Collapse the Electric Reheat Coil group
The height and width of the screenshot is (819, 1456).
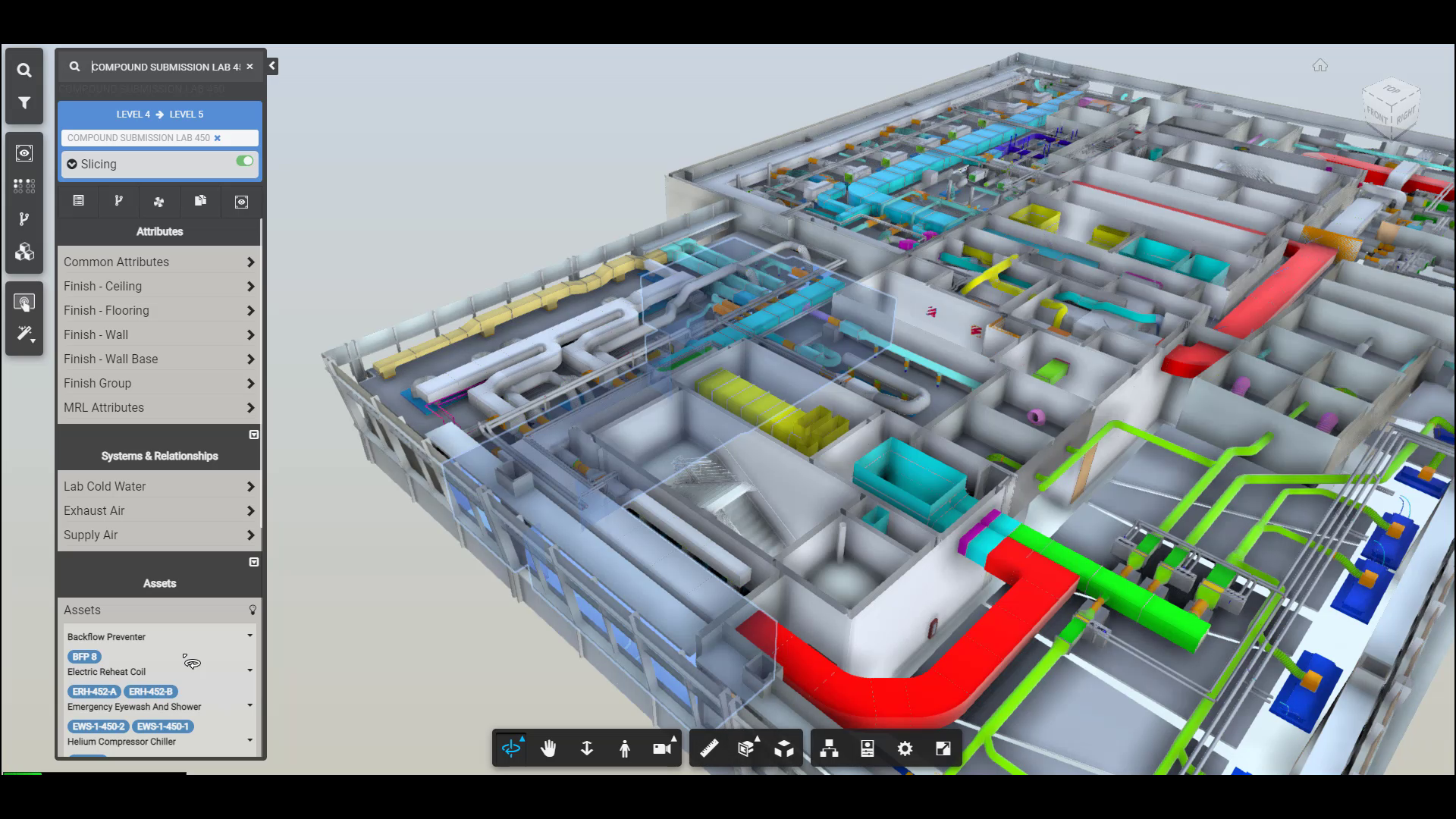[x=249, y=670]
